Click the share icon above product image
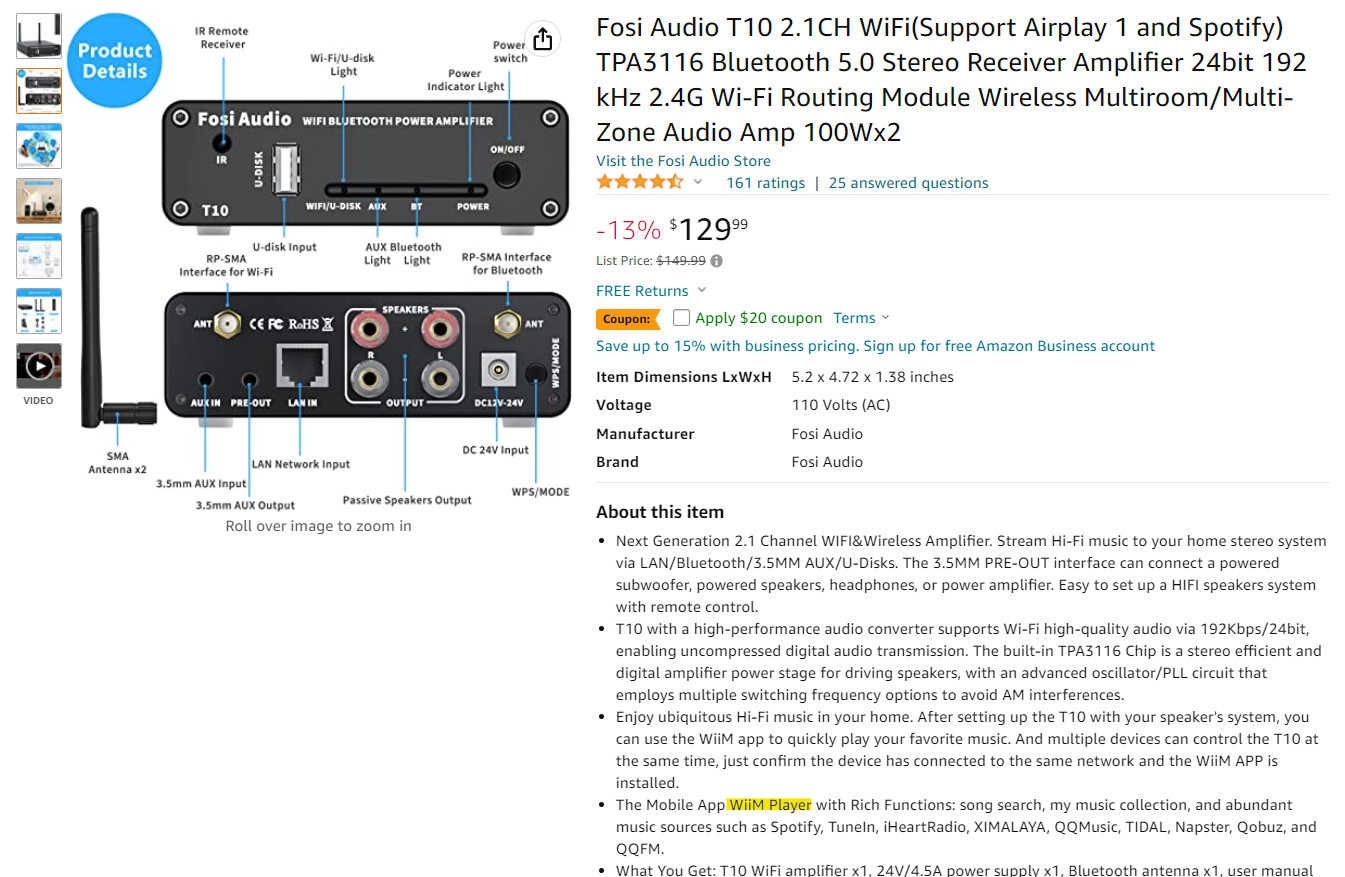Viewport: 1345px width, 877px height. (542, 39)
